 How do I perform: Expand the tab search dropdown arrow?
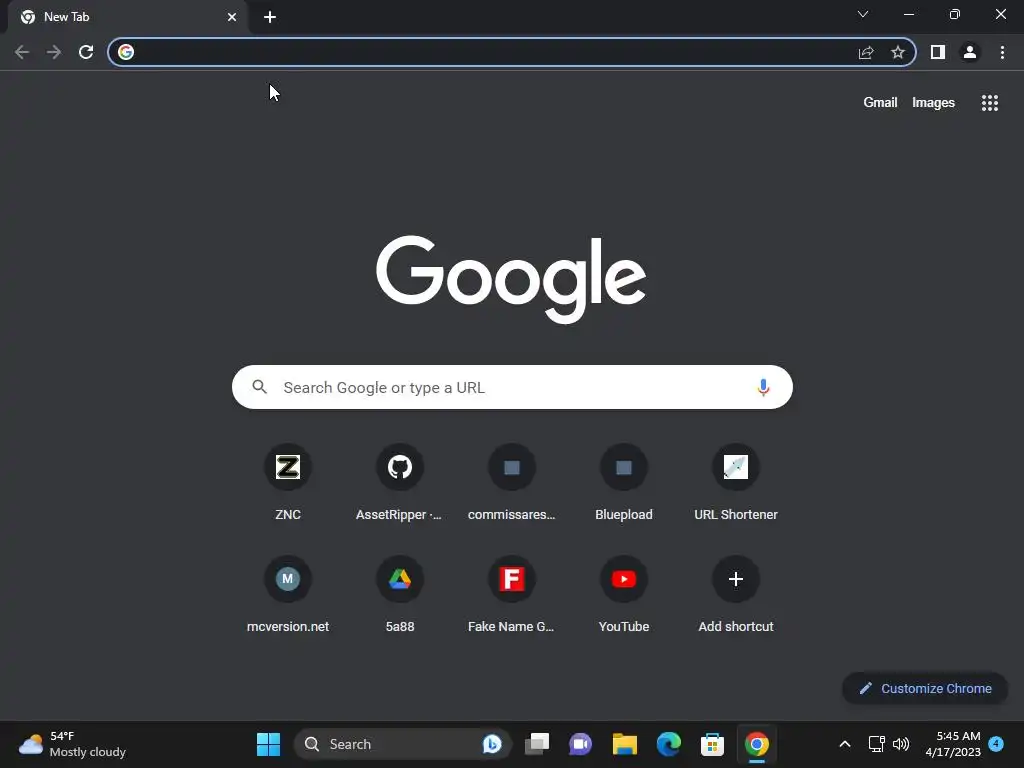tap(863, 14)
